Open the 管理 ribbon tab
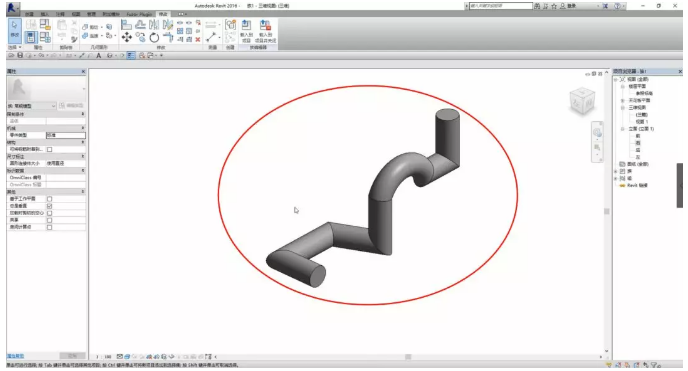The image size is (688, 371). (91, 14)
